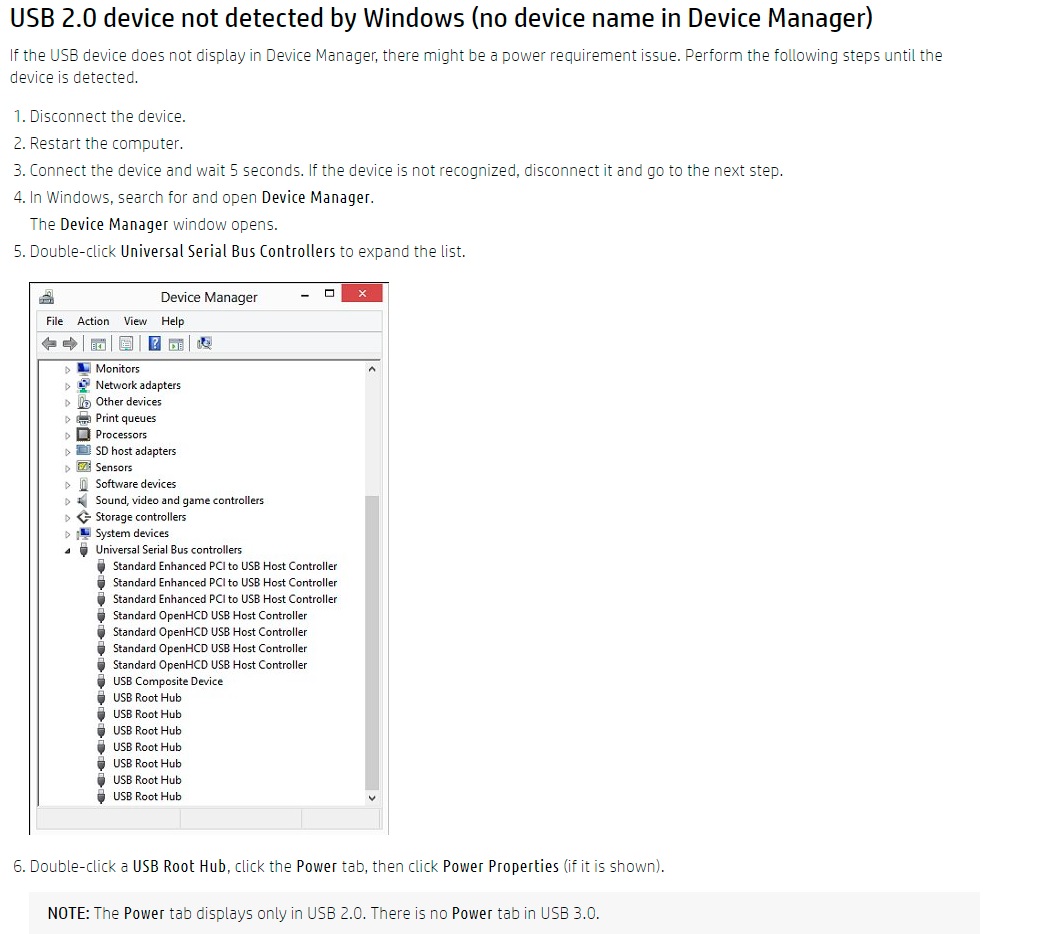Click the Print queues printer icon
The image size is (1056, 934).
pyautogui.click(x=84, y=418)
